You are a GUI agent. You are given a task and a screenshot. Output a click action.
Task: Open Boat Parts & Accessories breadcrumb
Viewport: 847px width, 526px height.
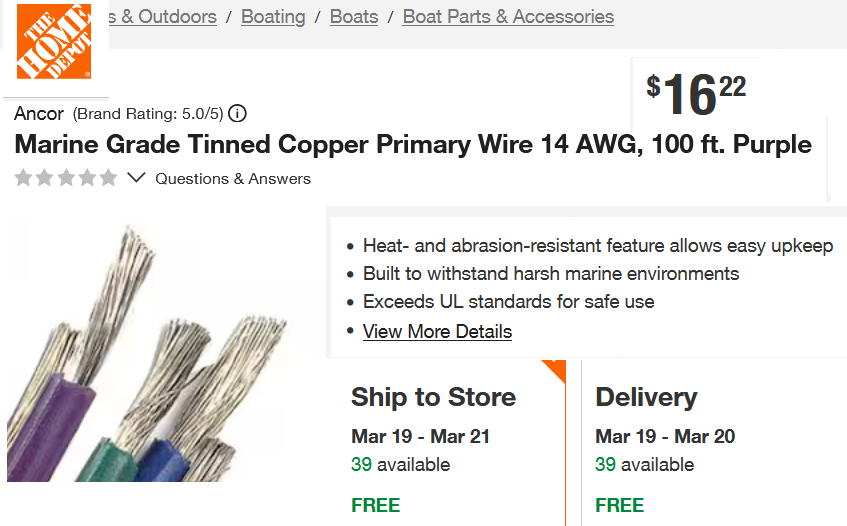click(508, 17)
